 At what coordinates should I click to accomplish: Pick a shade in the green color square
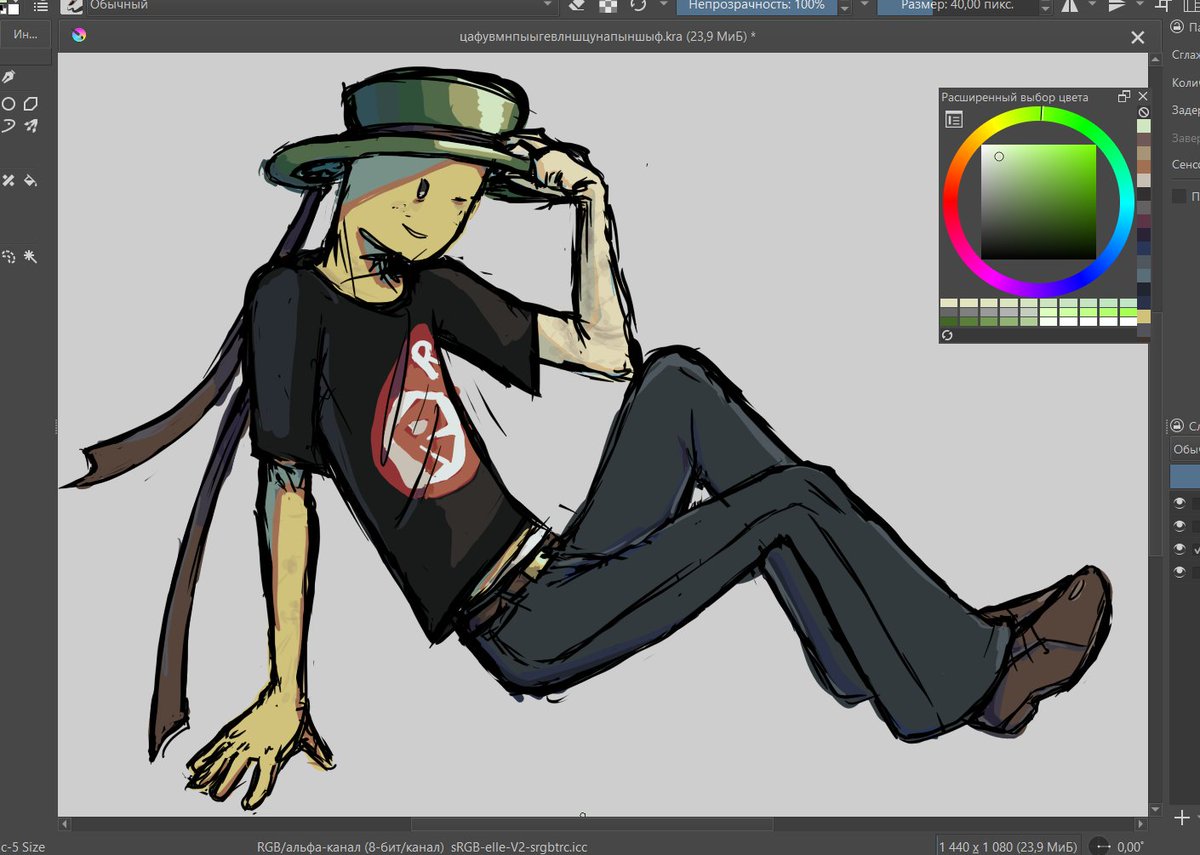coord(1039,202)
